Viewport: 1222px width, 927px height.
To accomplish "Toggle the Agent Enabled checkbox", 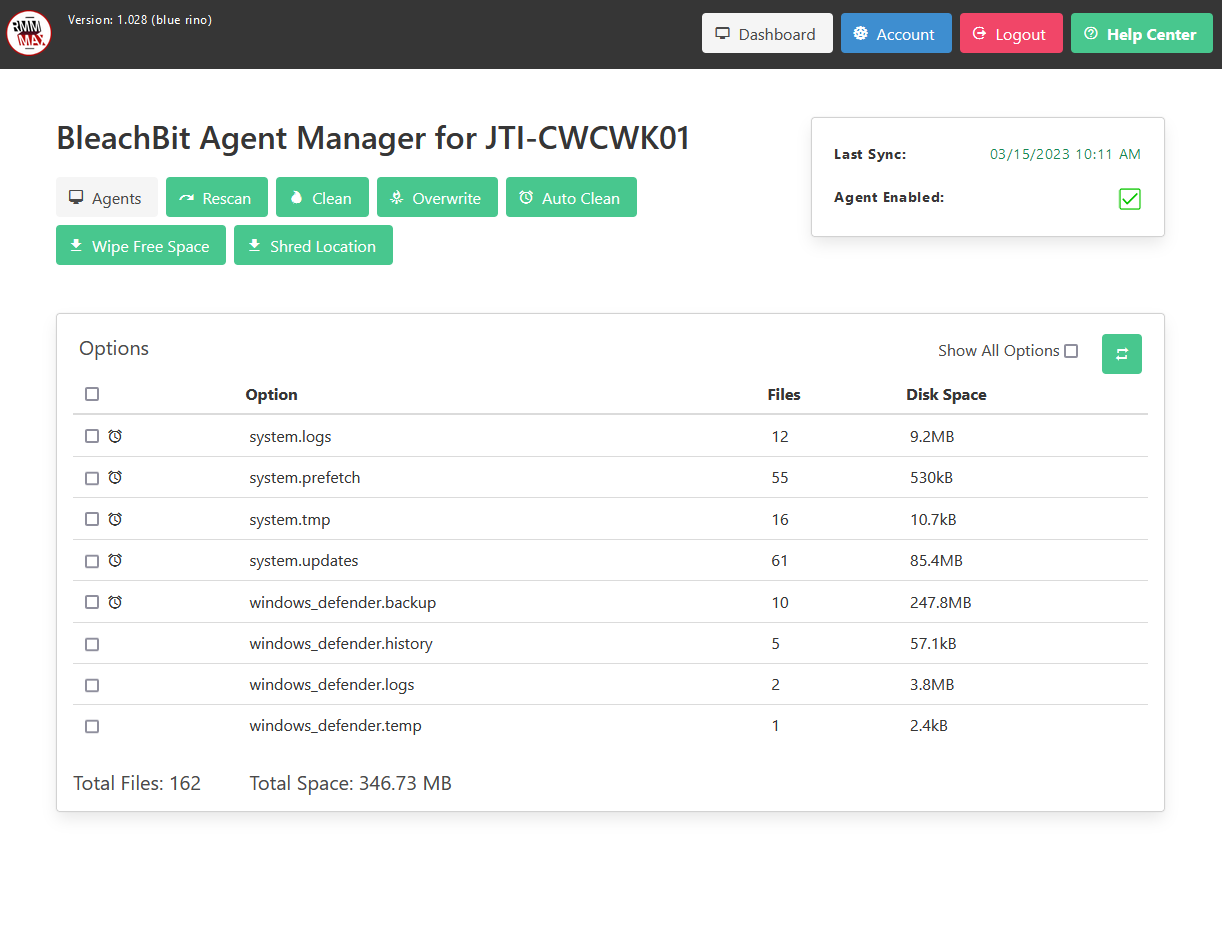I will [1129, 199].
